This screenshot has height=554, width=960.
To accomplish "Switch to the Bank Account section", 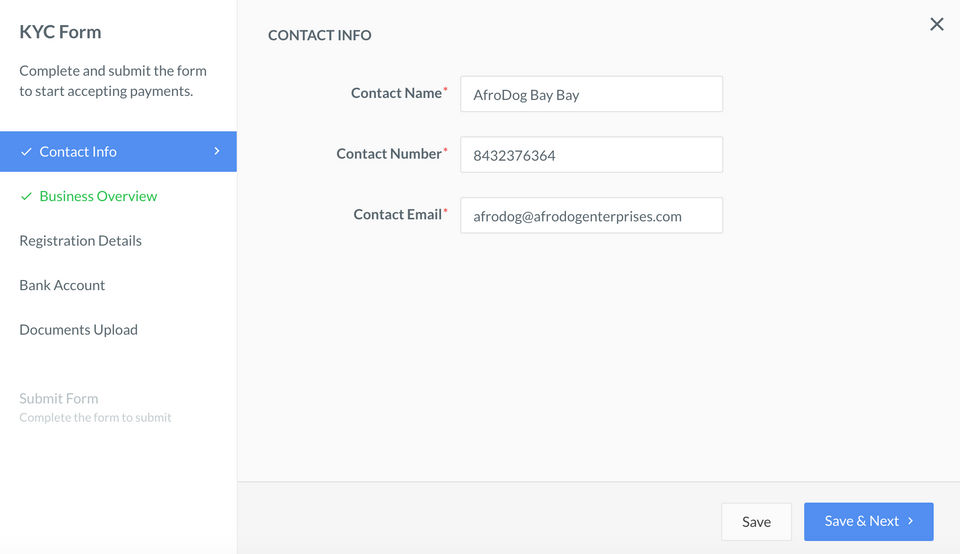I will click(x=62, y=285).
